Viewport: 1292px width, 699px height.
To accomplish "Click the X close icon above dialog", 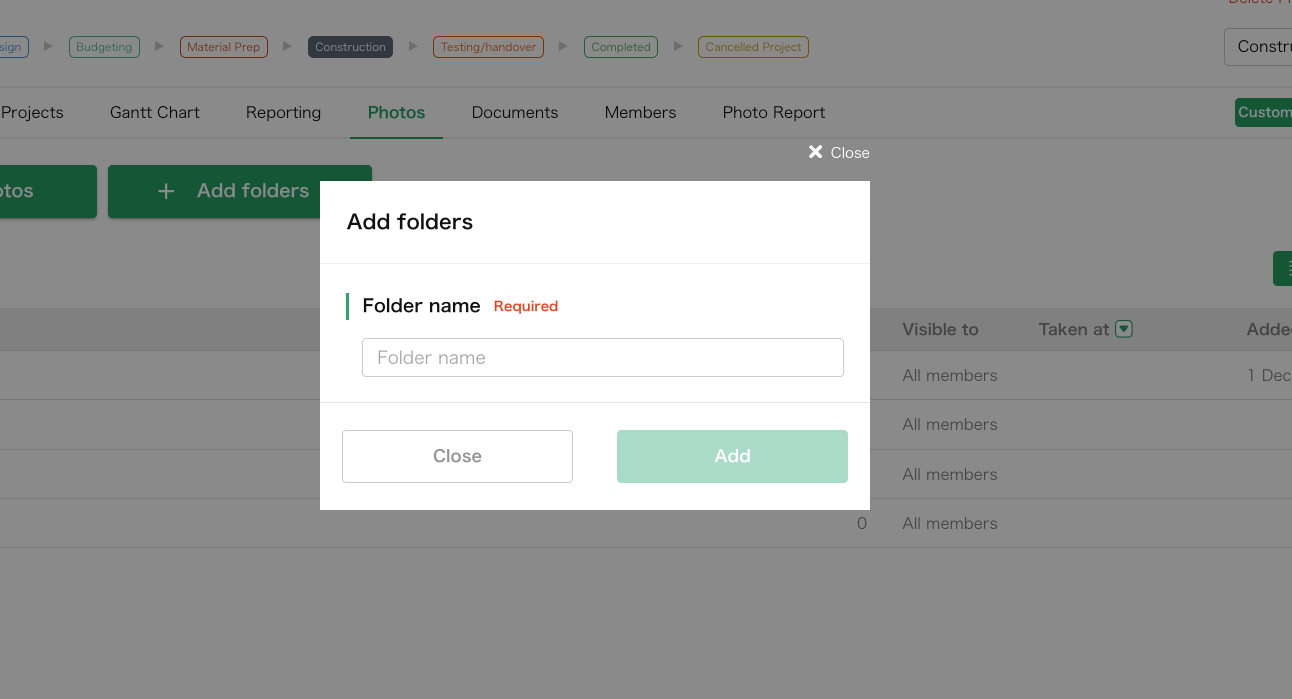I will (x=816, y=152).
